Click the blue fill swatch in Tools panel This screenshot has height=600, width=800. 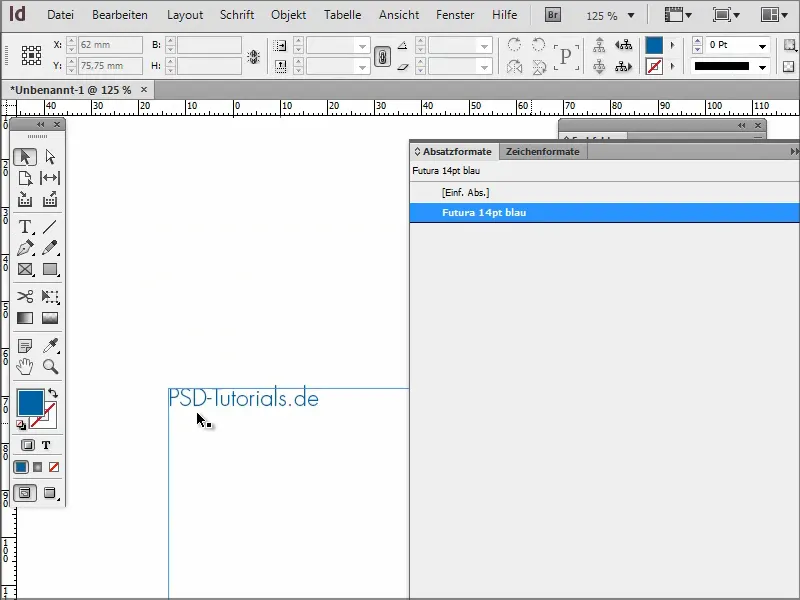point(30,403)
